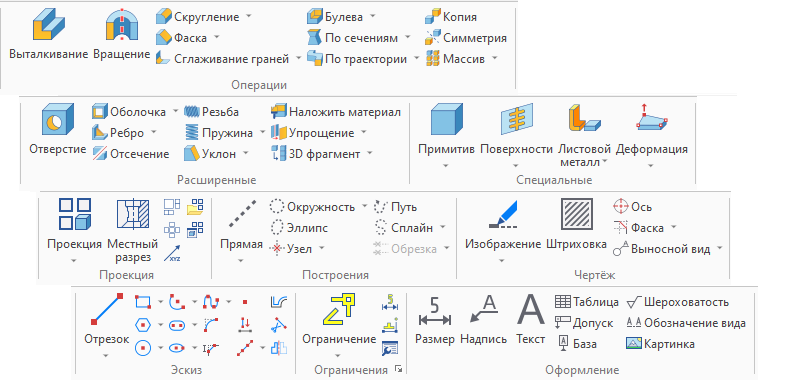Screen dimensions: 802x380
Task: Click the Размер dimension tool
Action: [x=435, y=322]
